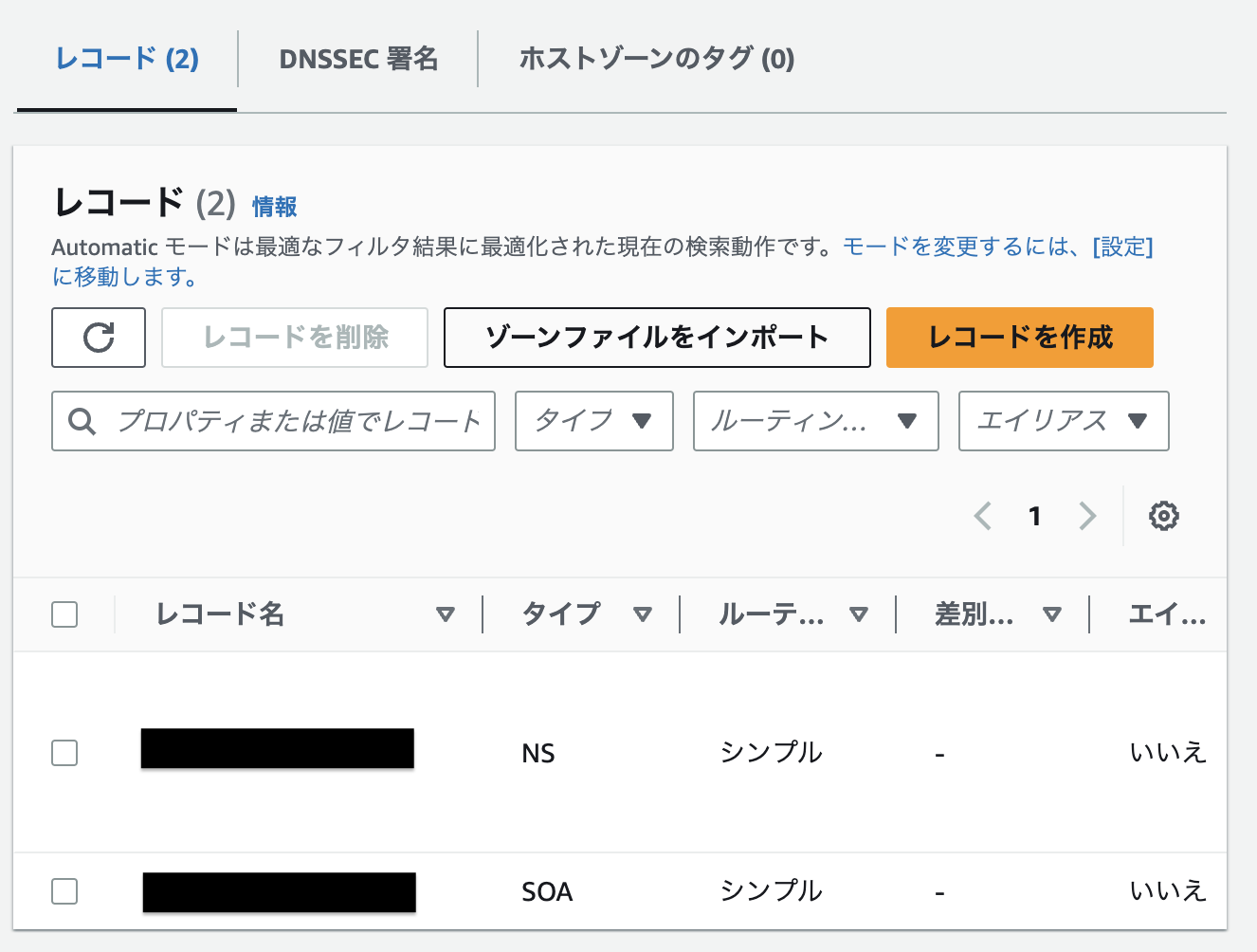Sort by the ルーテ routing column arrow

859,614
